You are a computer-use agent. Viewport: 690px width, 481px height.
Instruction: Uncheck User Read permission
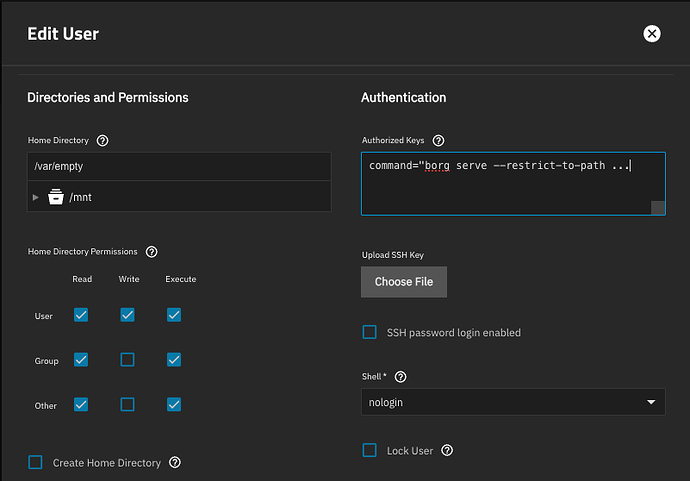click(x=81, y=315)
